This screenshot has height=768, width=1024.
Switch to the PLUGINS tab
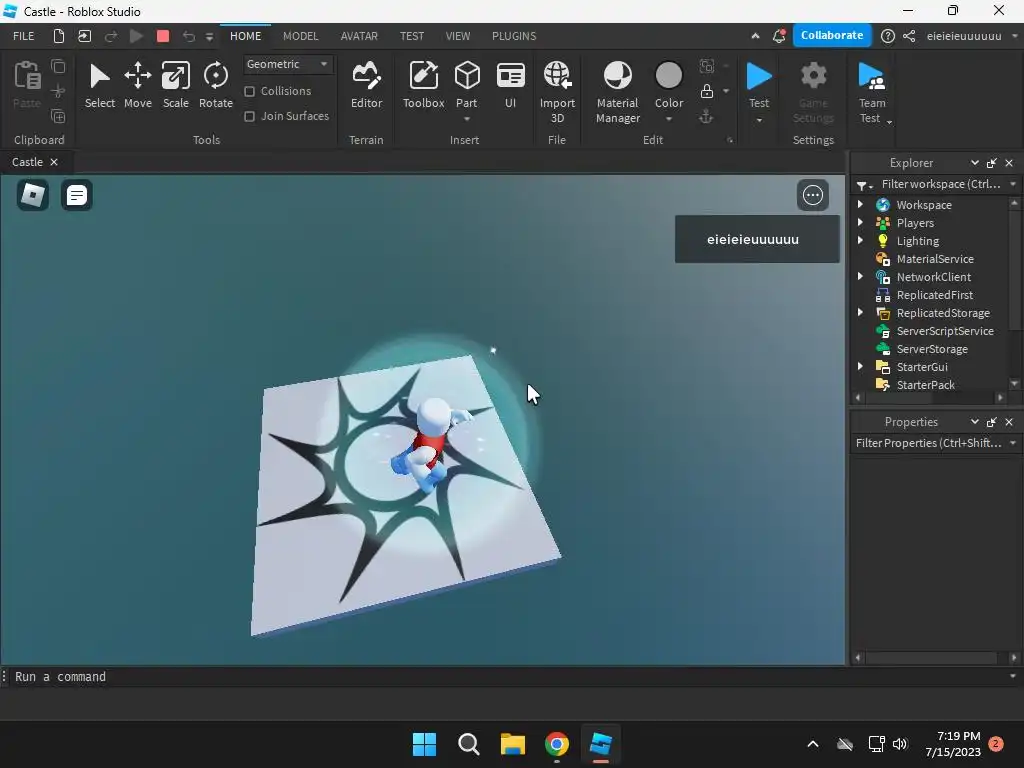point(514,36)
